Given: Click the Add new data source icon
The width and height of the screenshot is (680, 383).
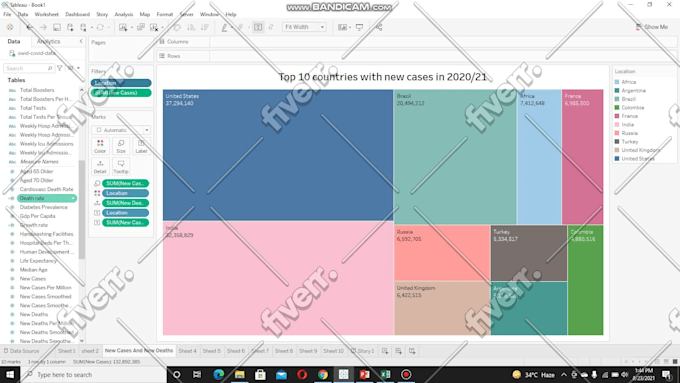Looking at the screenshot, I should (70, 27).
